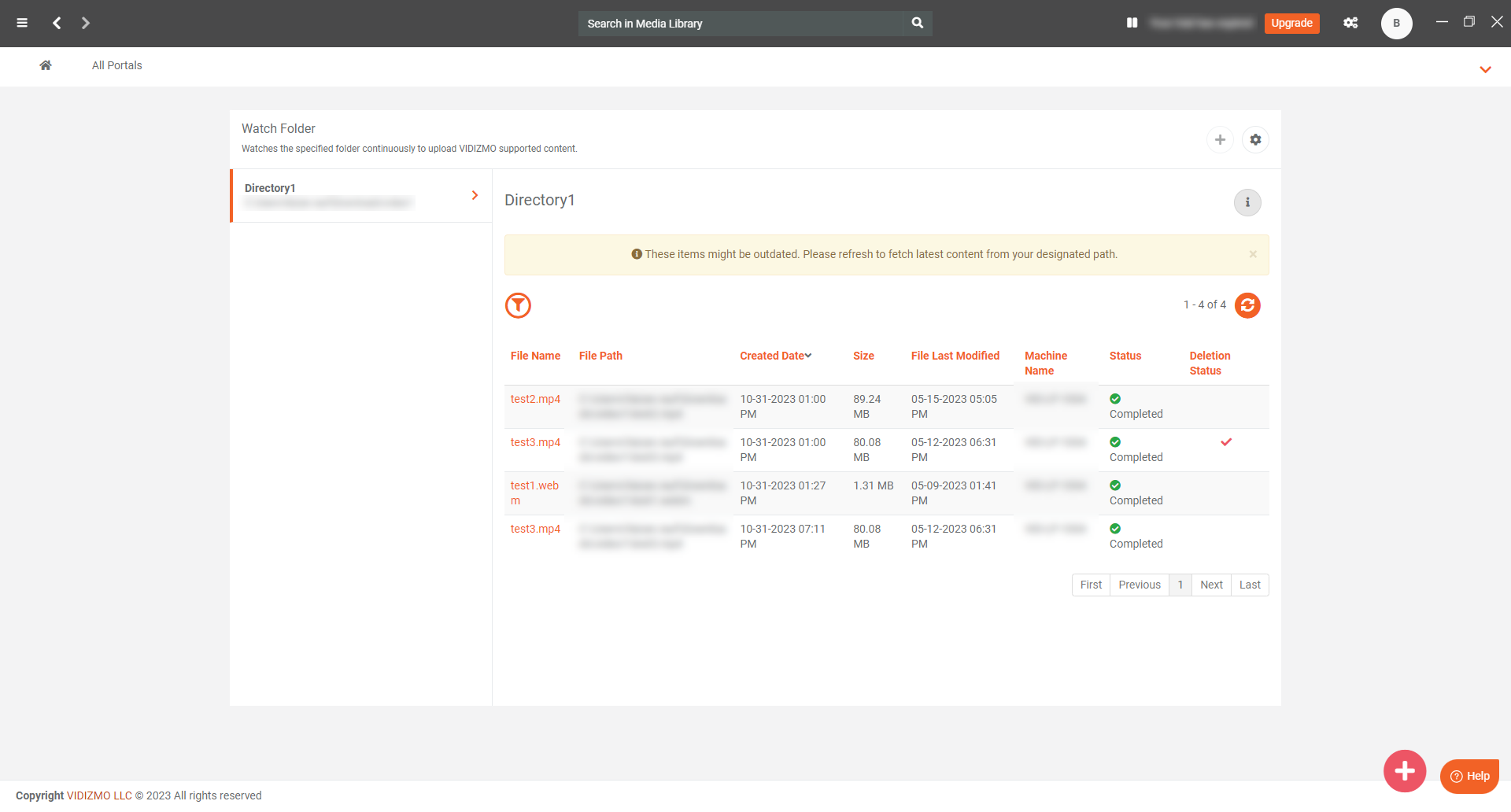
Task: Add a new watch folder directory
Action: pyautogui.click(x=1220, y=140)
